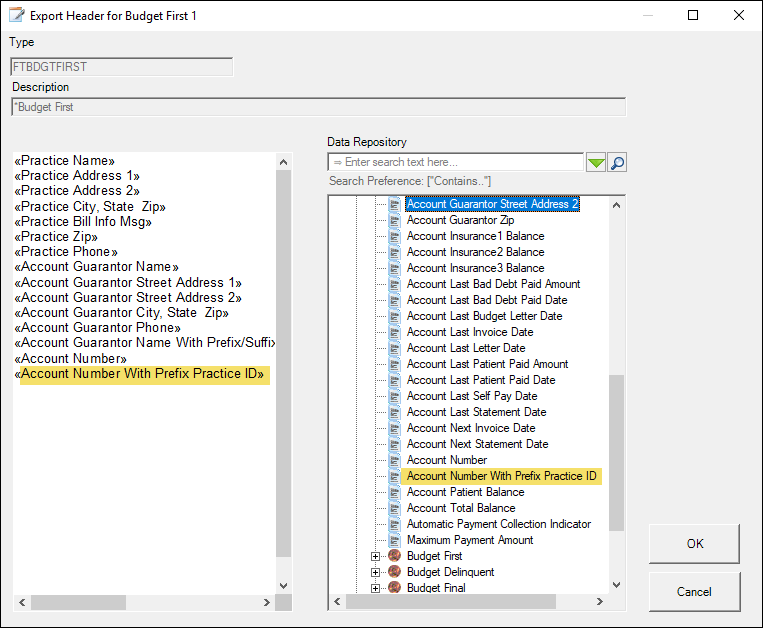Click the Data Repository search text field
Screen dimensions: 763x628
455,162
